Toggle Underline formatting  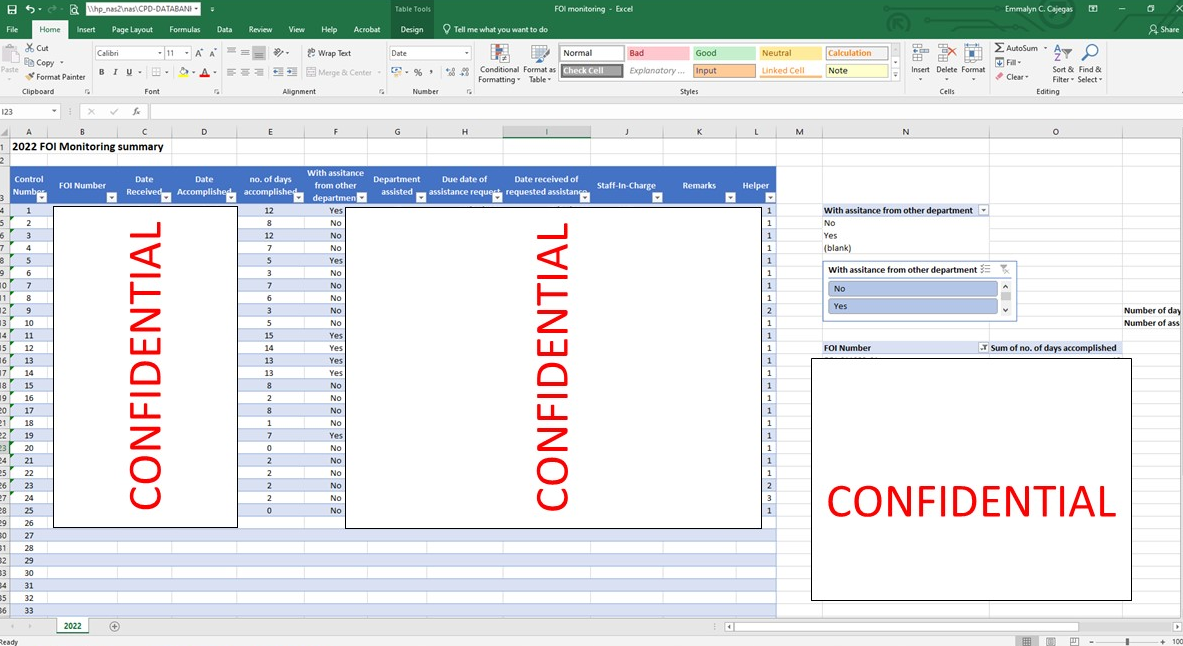click(129, 72)
